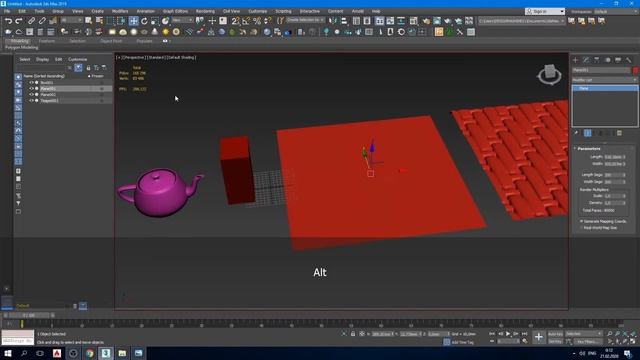Click the object color swatch beside name
Screen dimensions: 640x360
tap(635, 71)
